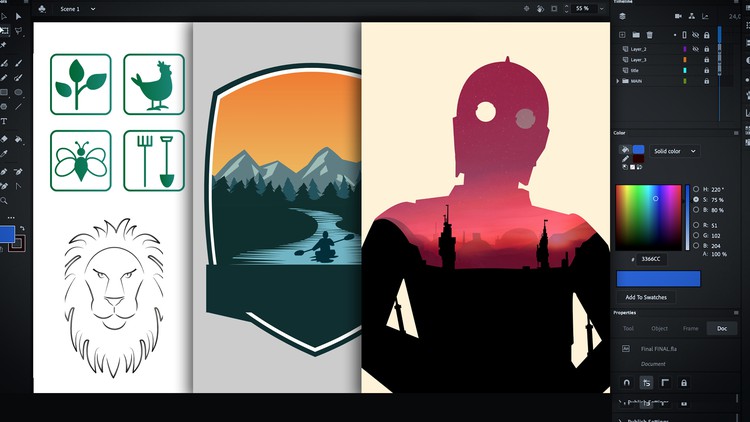Click the Add To Swatches button

pos(646,297)
